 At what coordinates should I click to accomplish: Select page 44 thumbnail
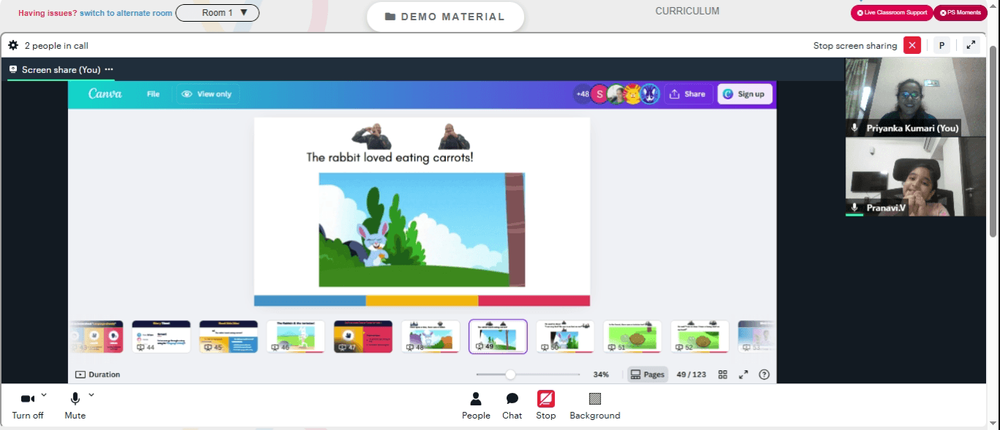[x=161, y=336]
